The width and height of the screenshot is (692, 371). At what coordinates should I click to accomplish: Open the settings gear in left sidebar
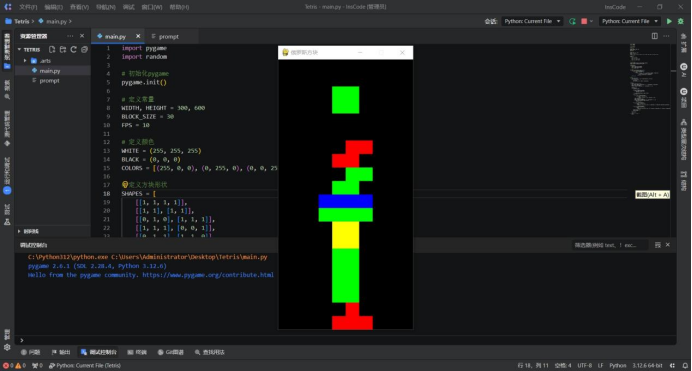point(7,347)
